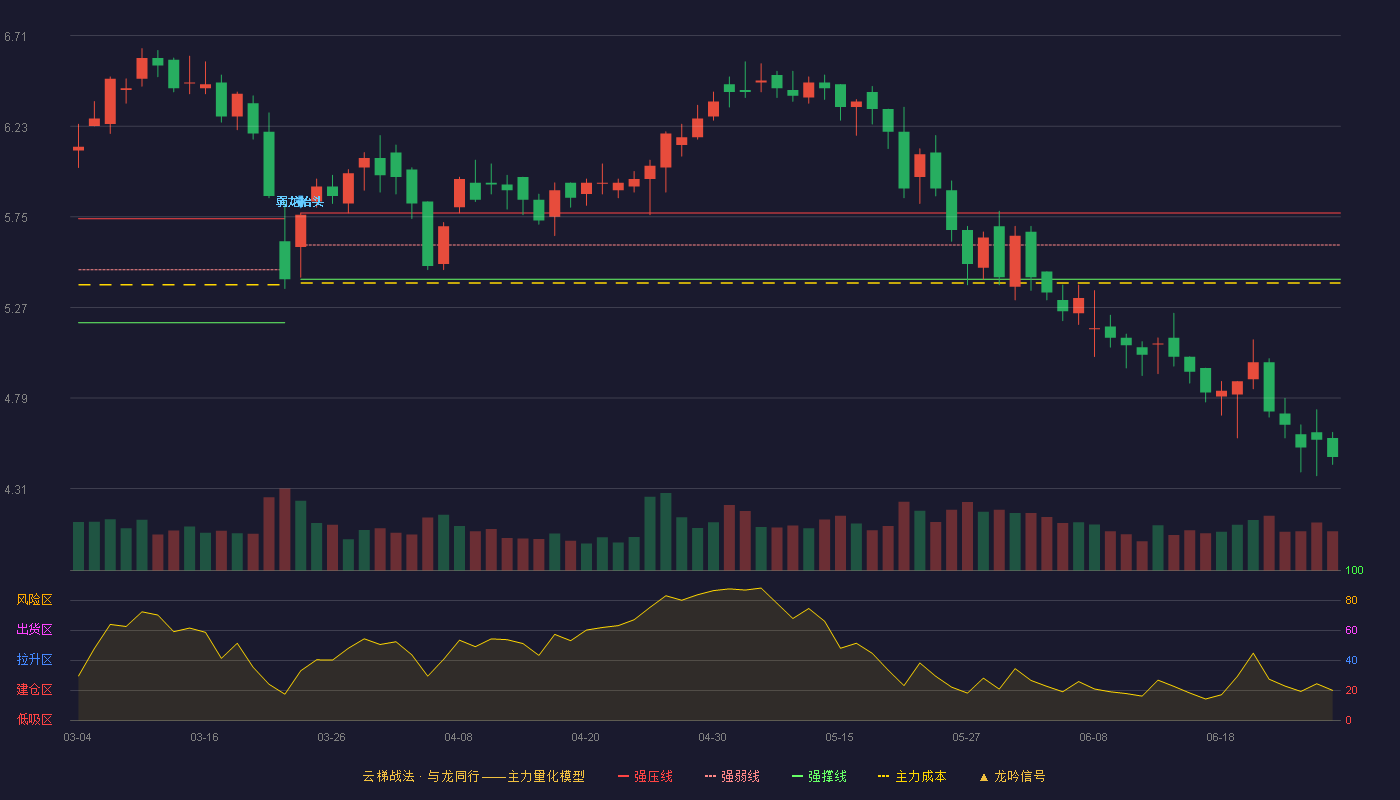
Task: Click the 龙吟信号 triangle legend icon
Action: pyautogui.click(x=984, y=777)
